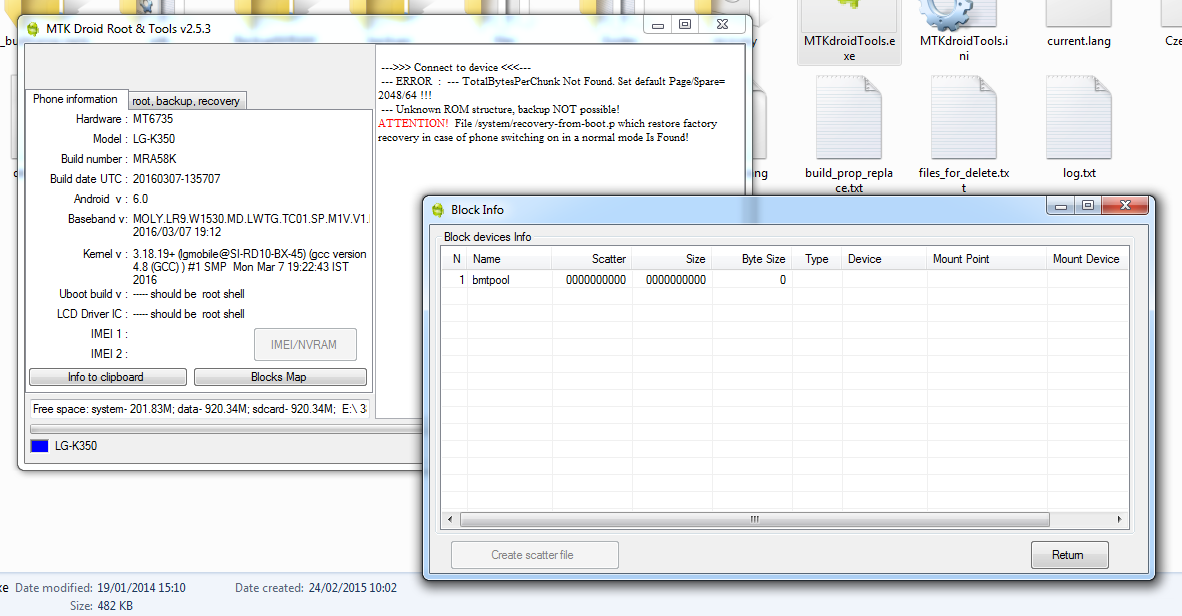Click the Mount Point column header

click(x=987, y=259)
